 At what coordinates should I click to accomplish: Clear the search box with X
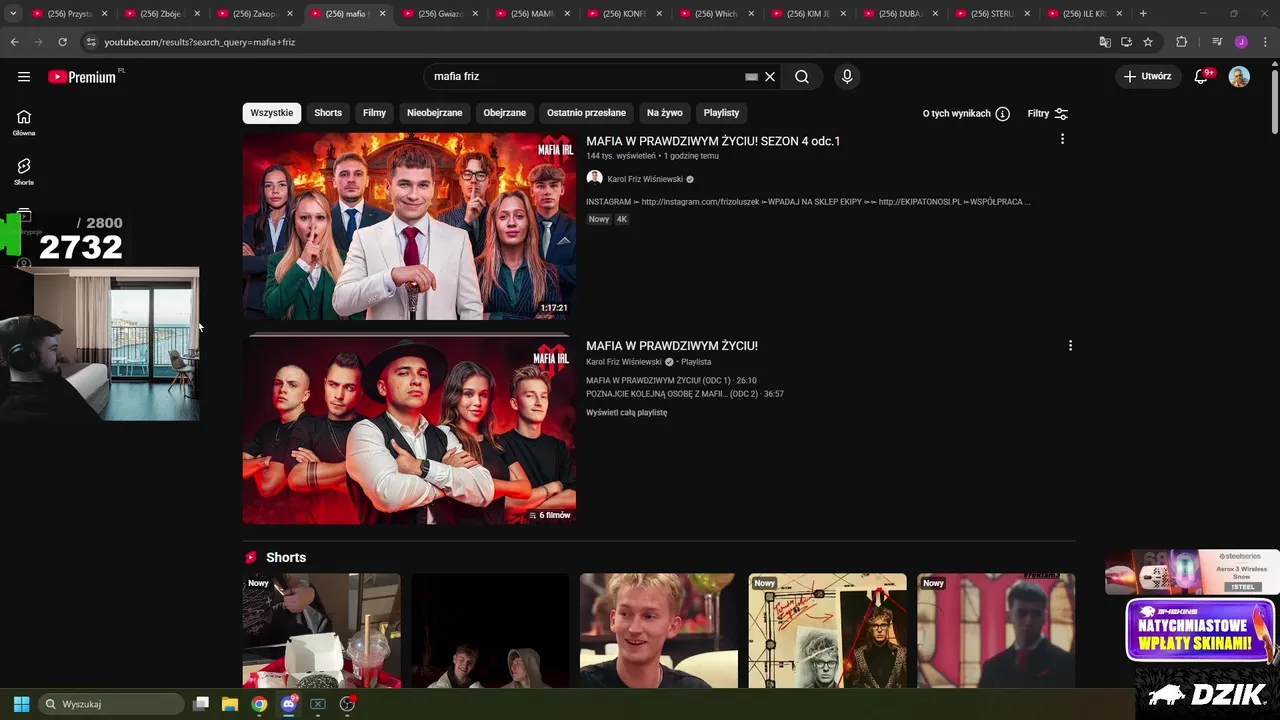(770, 77)
